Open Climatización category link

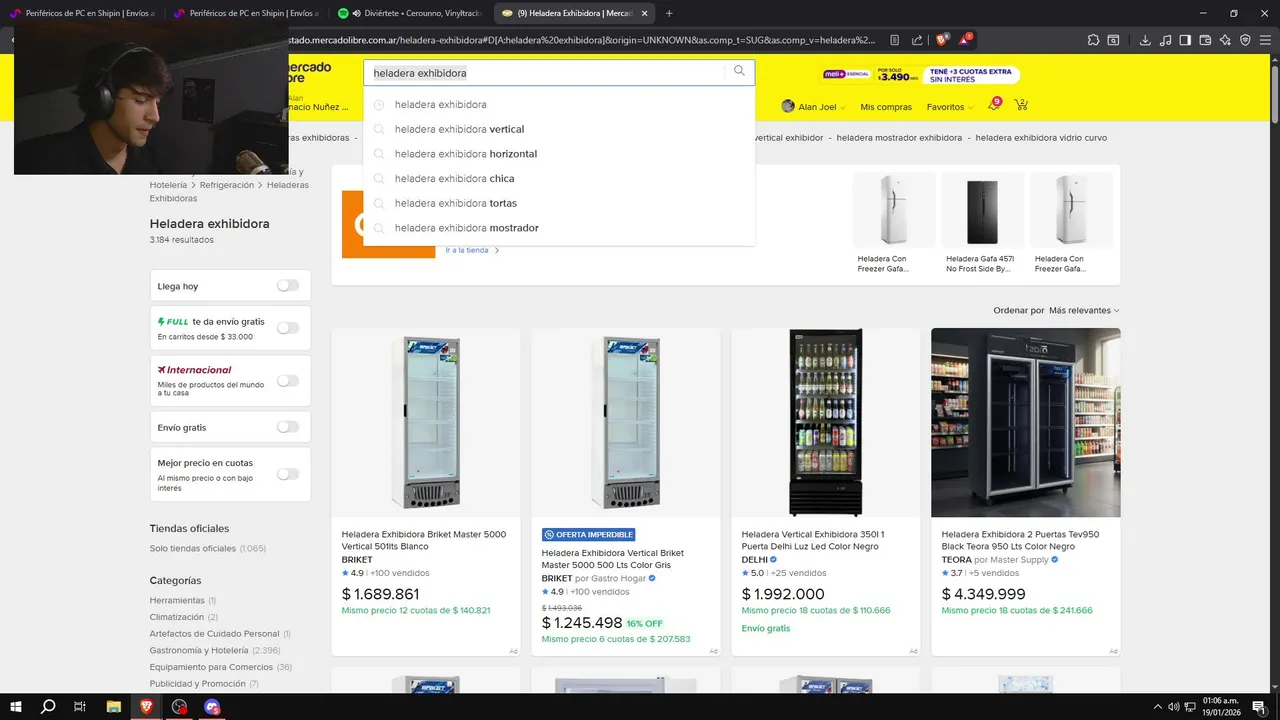(177, 617)
